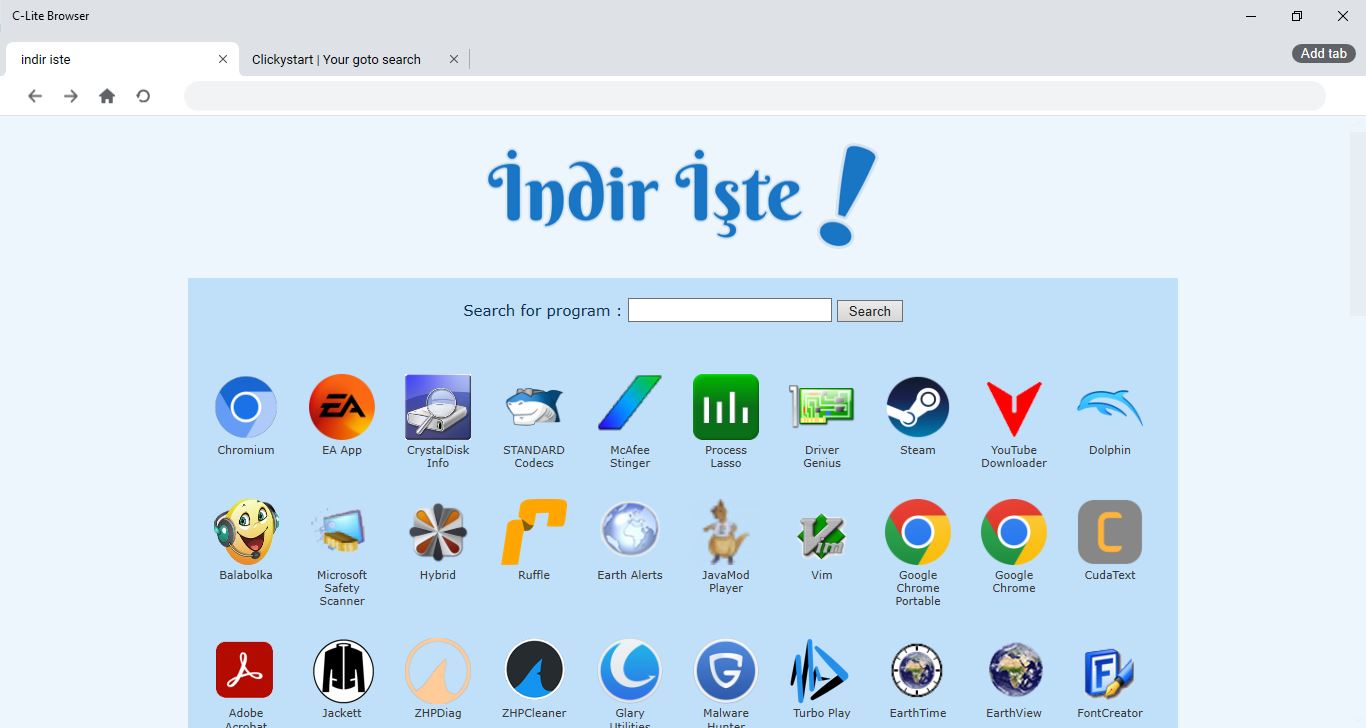Select the CrystalDisk Info icon
This screenshot has width=1366, height=728.
click(438, 407)
